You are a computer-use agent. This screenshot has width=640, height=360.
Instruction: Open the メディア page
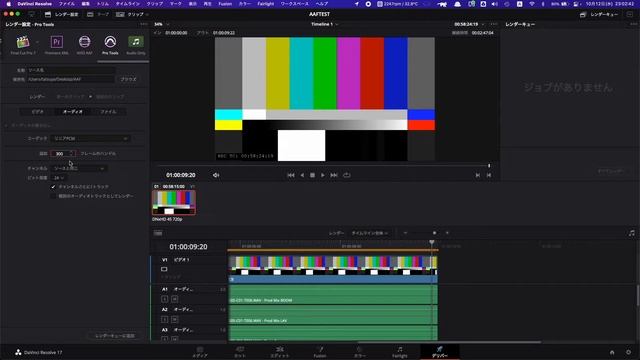point(200,352)
